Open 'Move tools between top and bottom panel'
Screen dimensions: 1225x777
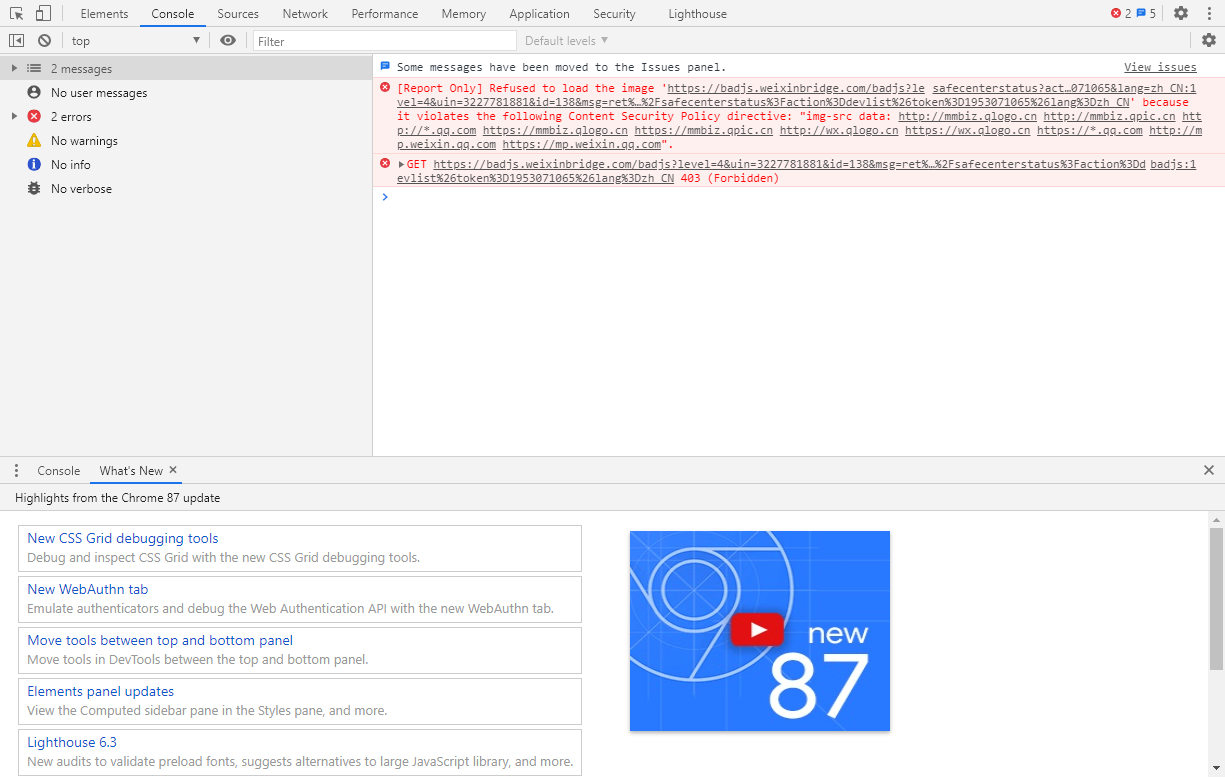click(x=300, y=650)
